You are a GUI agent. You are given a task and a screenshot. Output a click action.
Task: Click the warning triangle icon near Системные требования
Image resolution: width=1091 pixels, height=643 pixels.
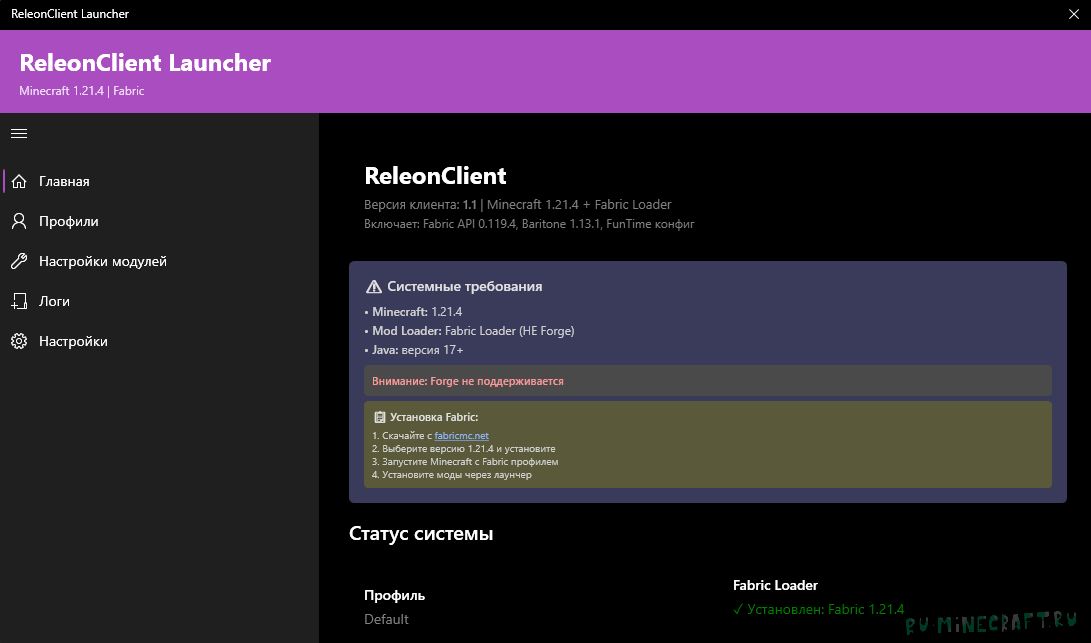[374, 286]
